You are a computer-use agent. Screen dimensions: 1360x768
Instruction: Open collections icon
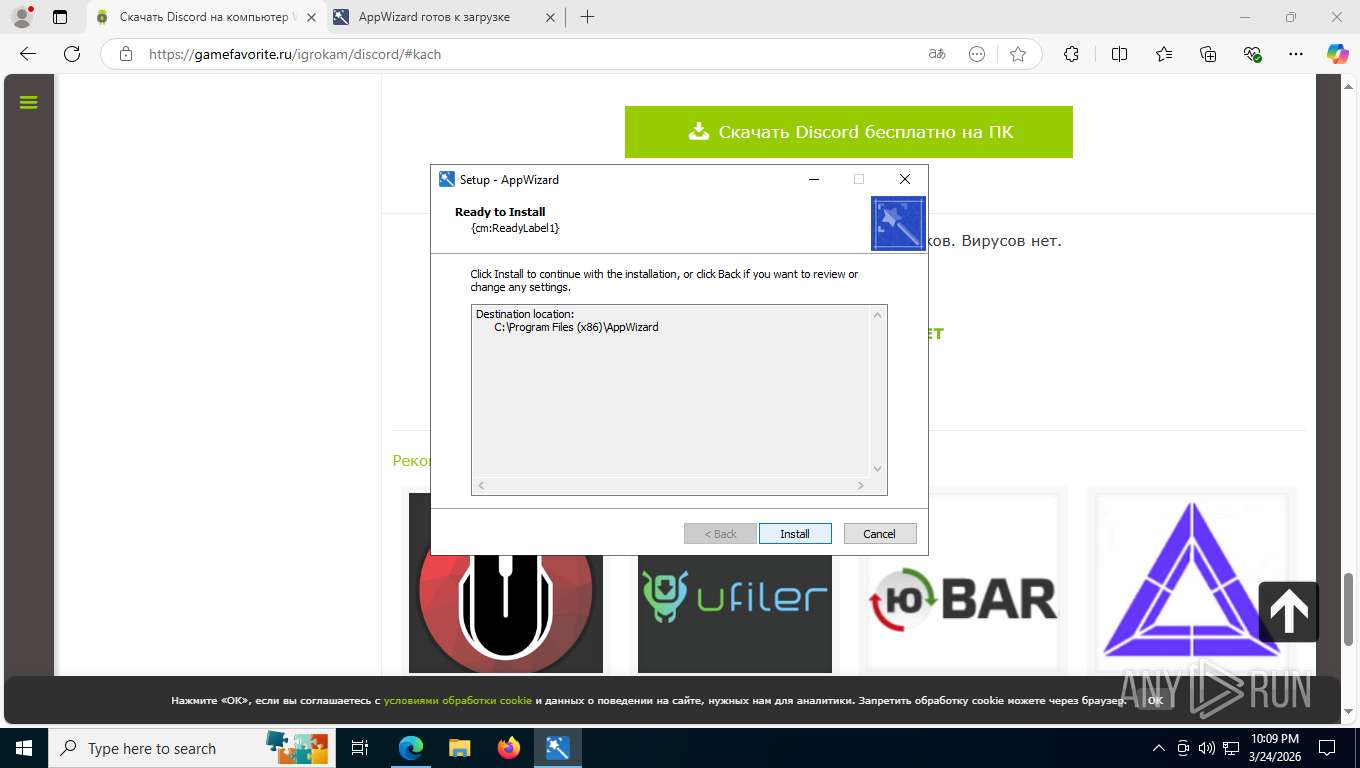(1208, 54)
